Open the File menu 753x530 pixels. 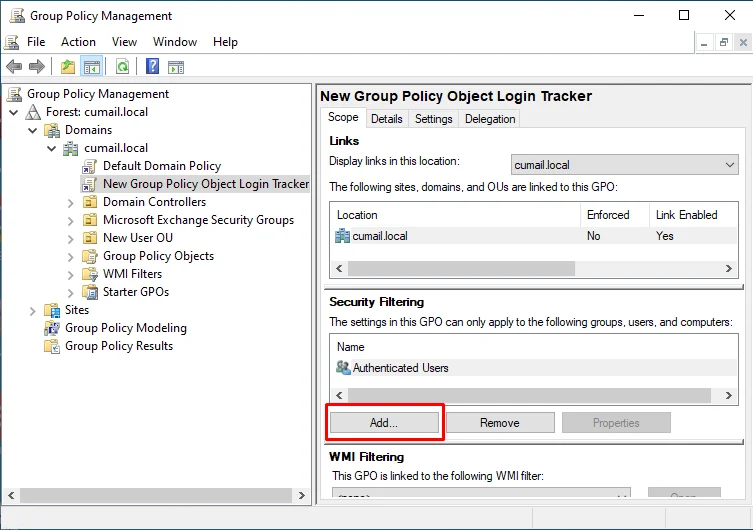tap(36, 42)
